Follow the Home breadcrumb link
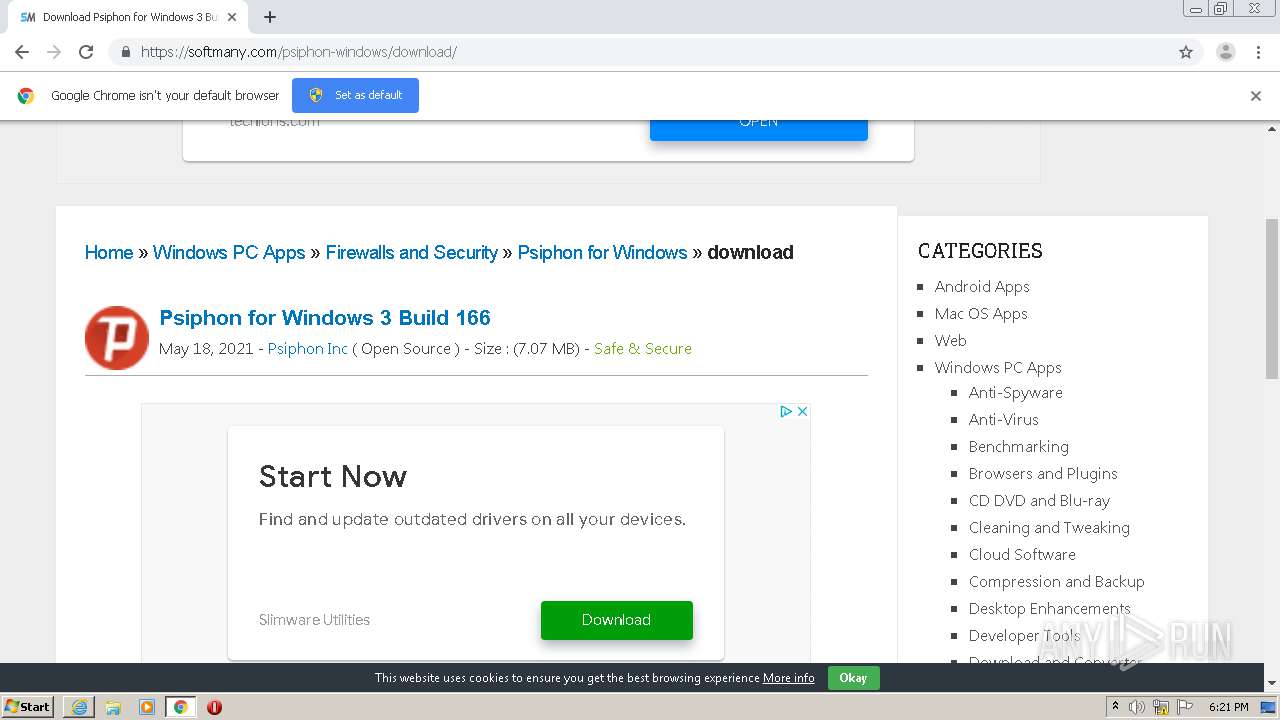The height and width of the screenshot is (720, 1280). 109,253
